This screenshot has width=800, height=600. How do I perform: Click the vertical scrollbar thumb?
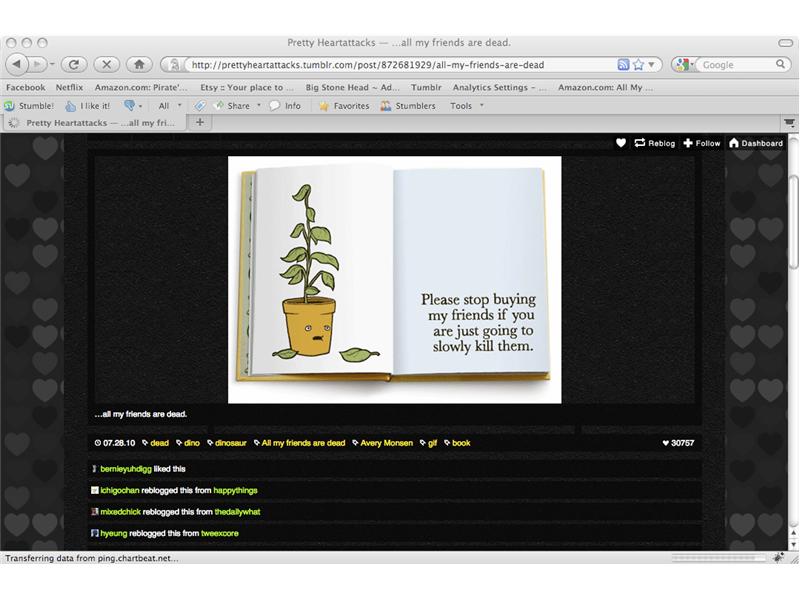793,222
